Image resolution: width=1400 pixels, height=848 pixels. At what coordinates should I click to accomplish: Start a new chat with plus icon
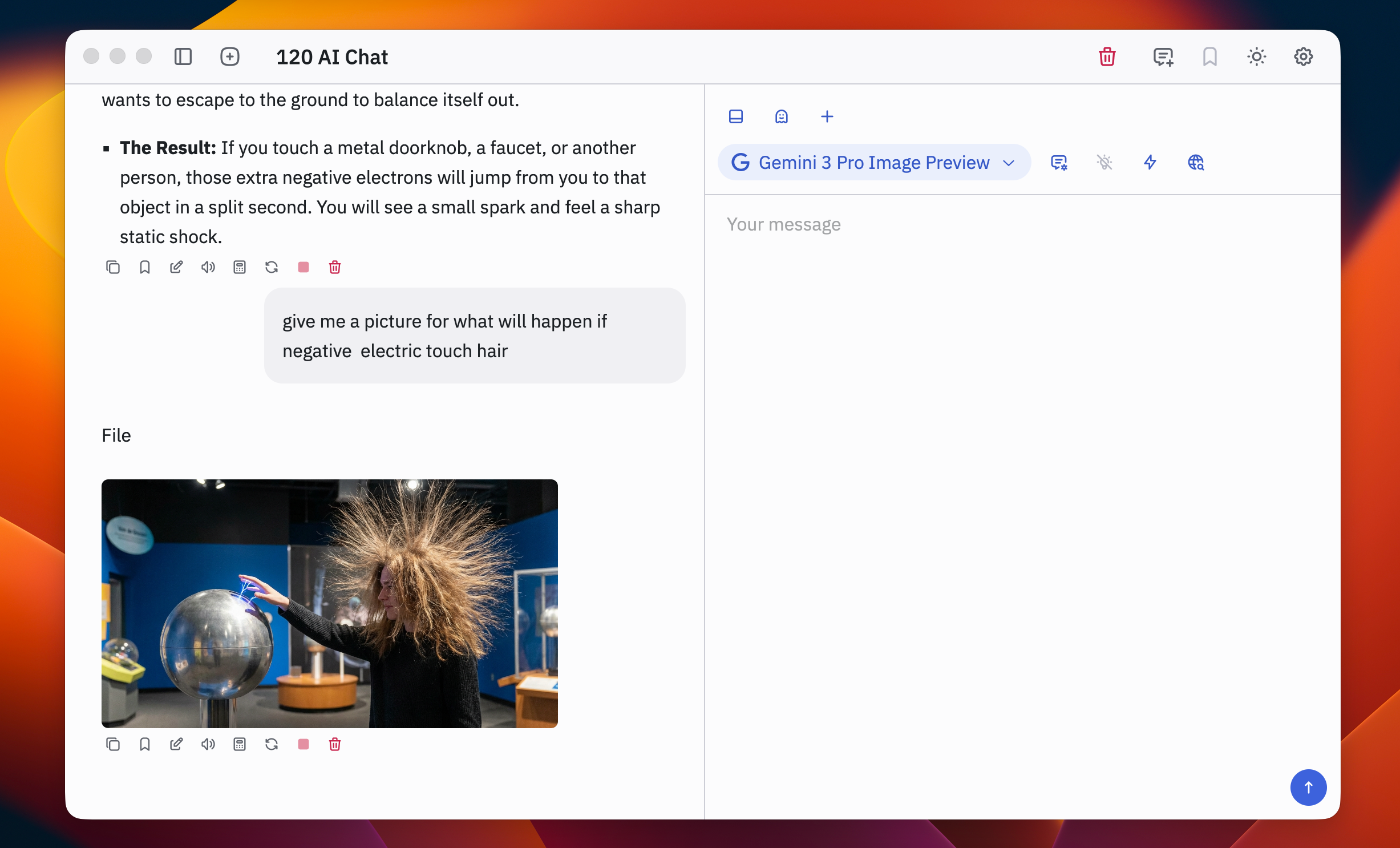[229, 56]
